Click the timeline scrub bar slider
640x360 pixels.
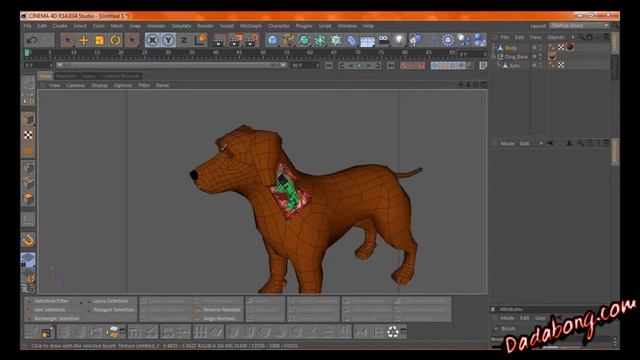point(171,65)
